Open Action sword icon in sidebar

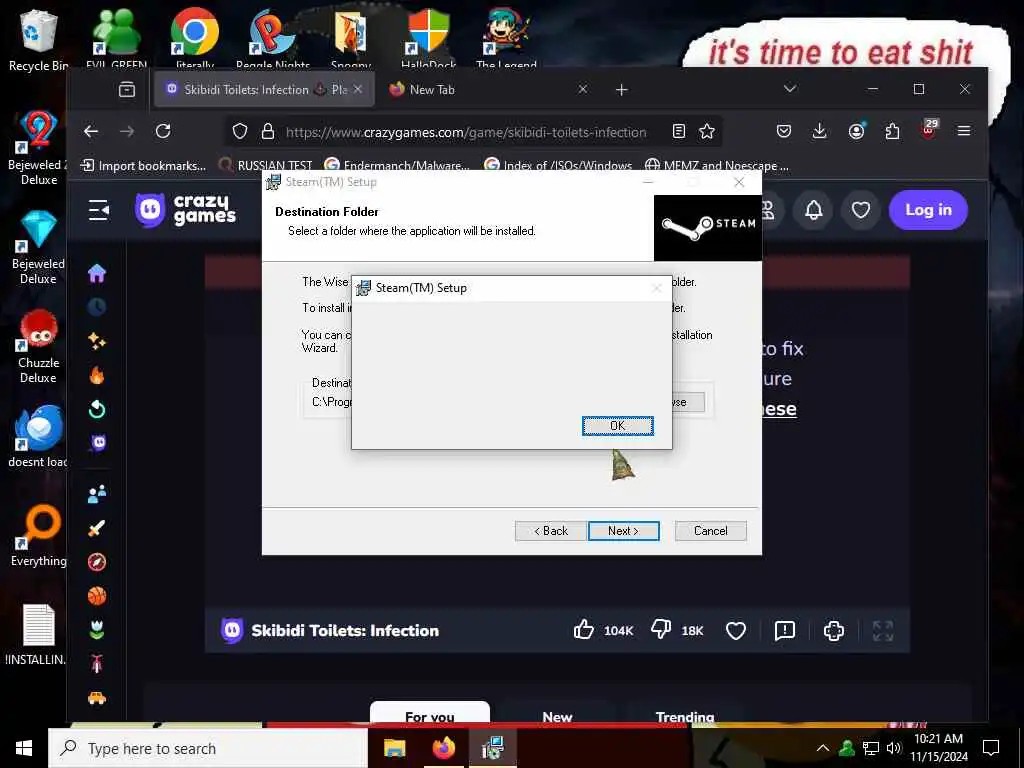click(x=97, y=528)
